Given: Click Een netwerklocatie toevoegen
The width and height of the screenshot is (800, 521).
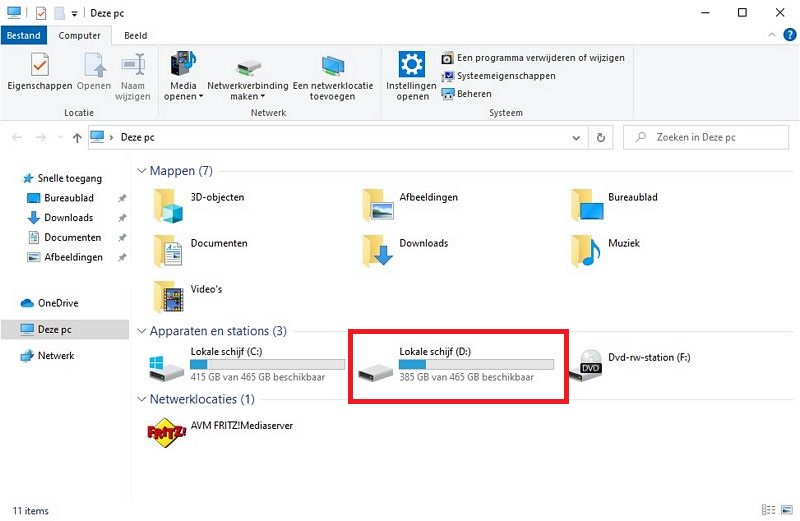Looking at the screenshot, I should click(x=333, y=77).
